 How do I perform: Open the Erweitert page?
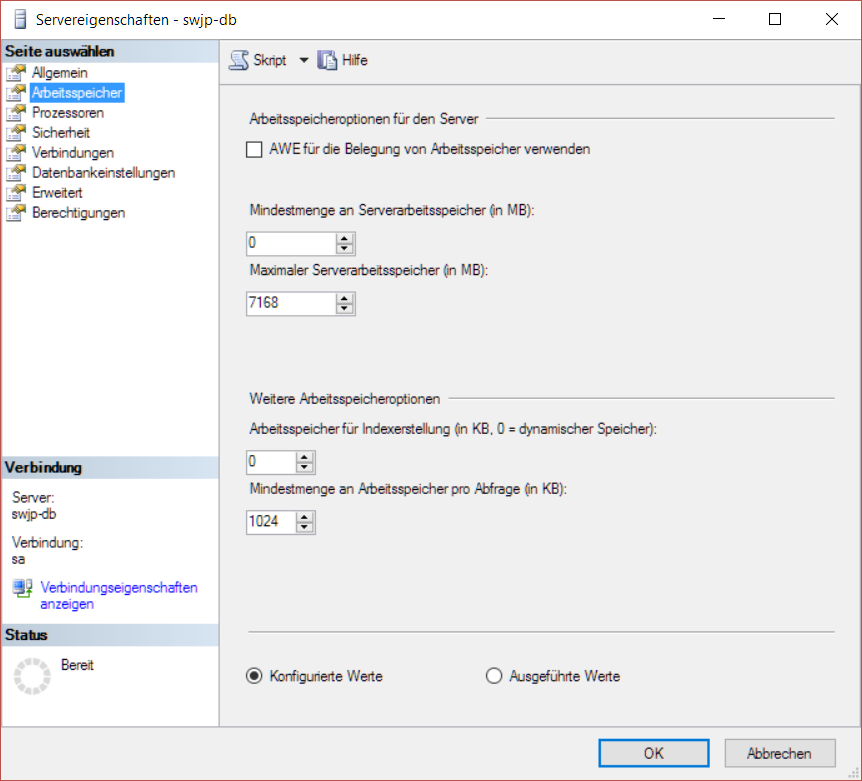click(57, 193)
